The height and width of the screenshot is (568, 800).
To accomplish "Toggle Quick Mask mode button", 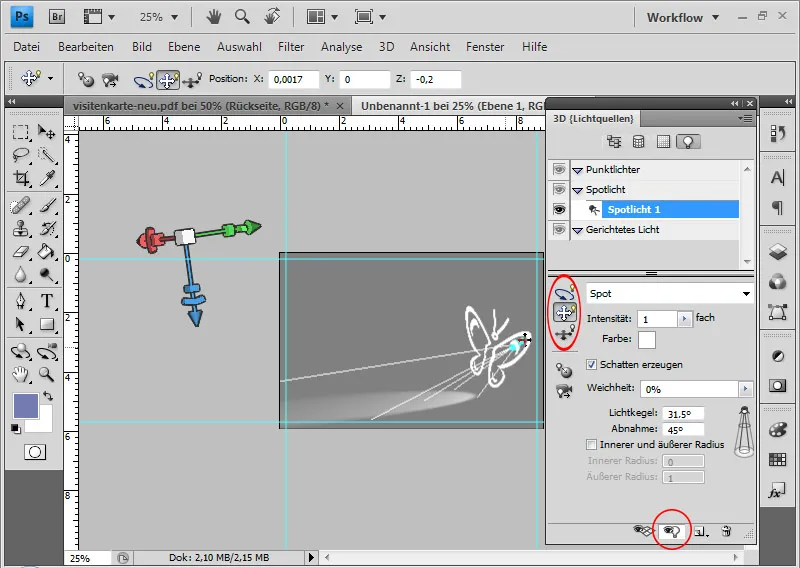I will click(35, 452).
